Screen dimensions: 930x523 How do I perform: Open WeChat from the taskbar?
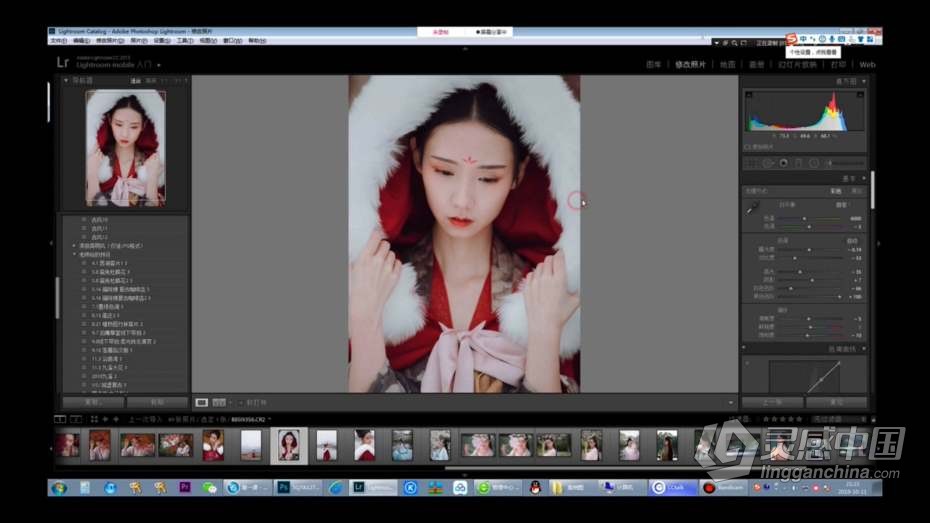point(210,487)
